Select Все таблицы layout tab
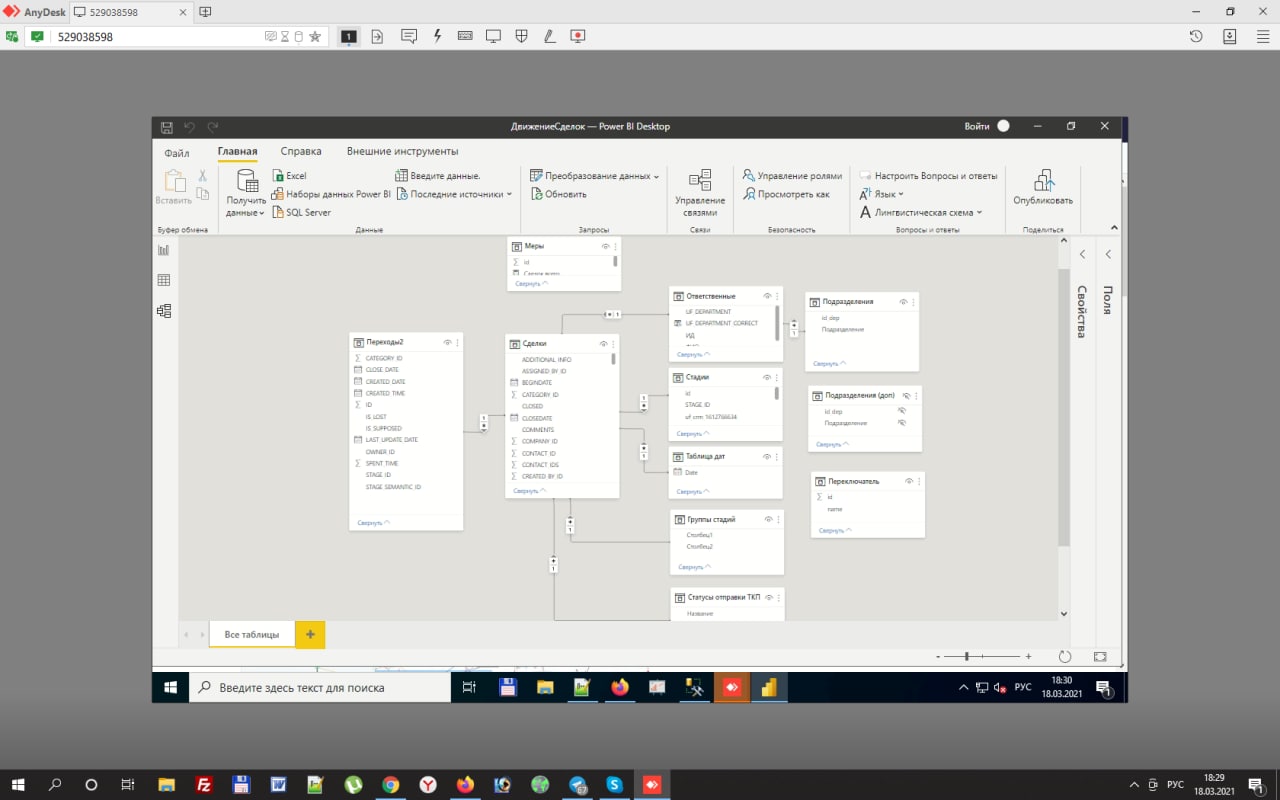Viewport: 1280px width, 800px height. pos(252,634)
